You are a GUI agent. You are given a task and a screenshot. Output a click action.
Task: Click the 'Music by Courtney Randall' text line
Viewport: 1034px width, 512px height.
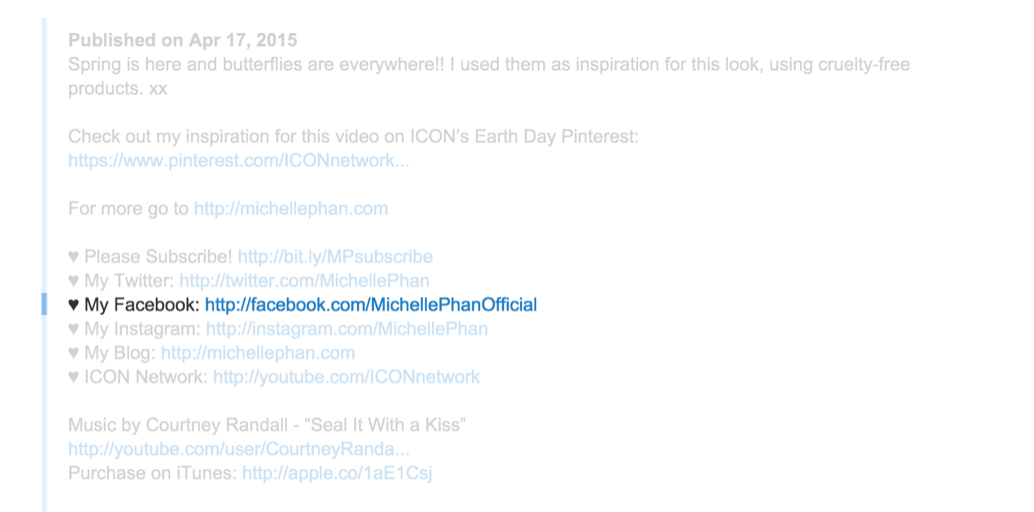pyautogui.click(x=267, y=425)
